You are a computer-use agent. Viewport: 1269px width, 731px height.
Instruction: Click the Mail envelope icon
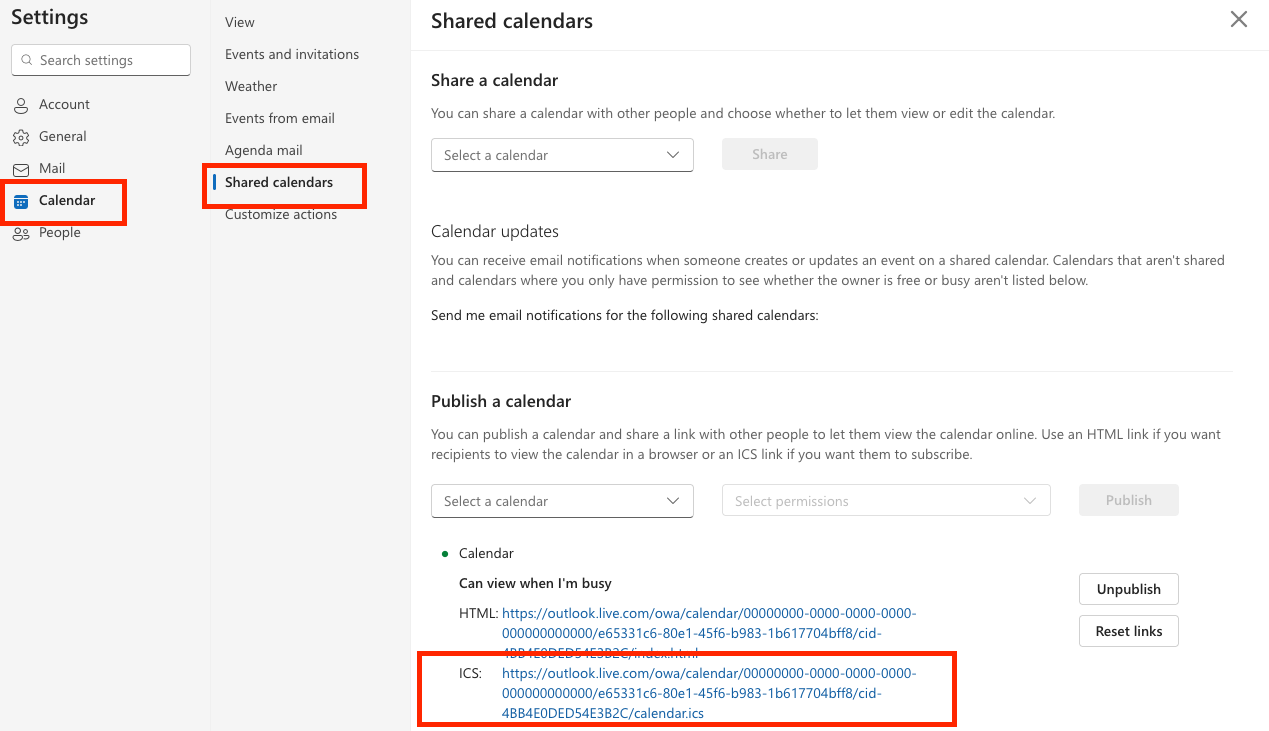(21, 169)
